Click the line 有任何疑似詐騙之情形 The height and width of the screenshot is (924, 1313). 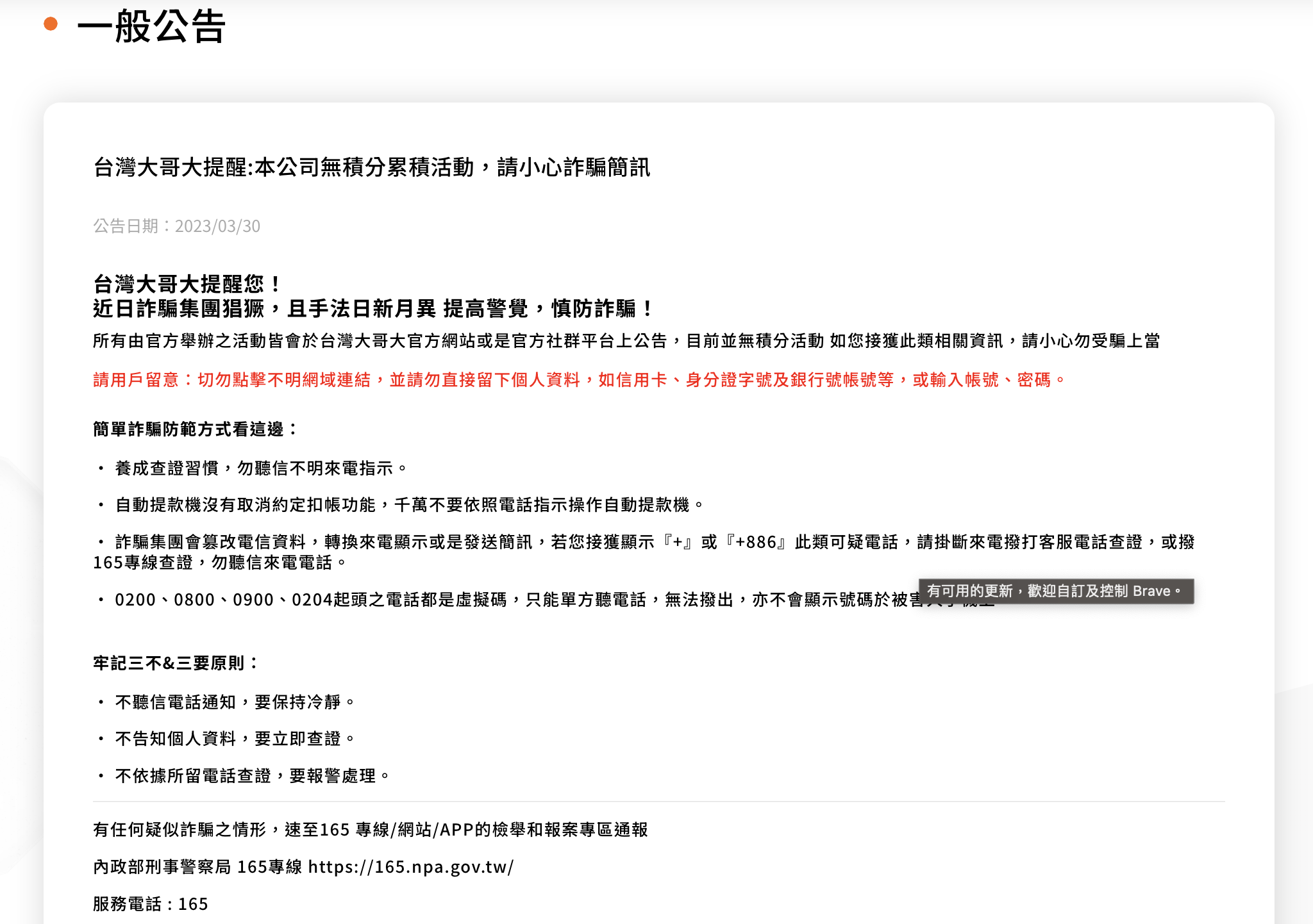(371, 830)
